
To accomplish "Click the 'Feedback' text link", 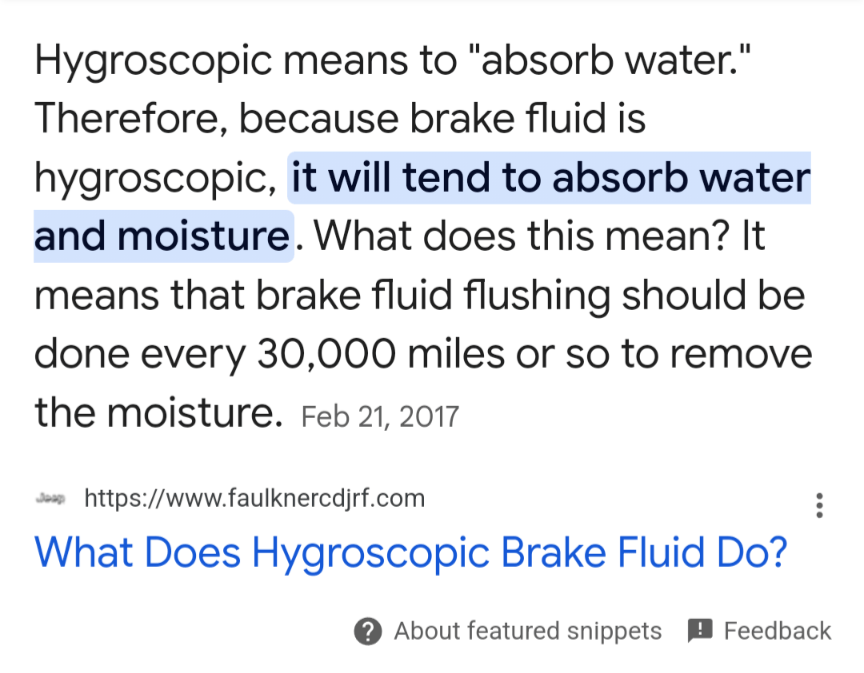I will click(x=777, y=631).
